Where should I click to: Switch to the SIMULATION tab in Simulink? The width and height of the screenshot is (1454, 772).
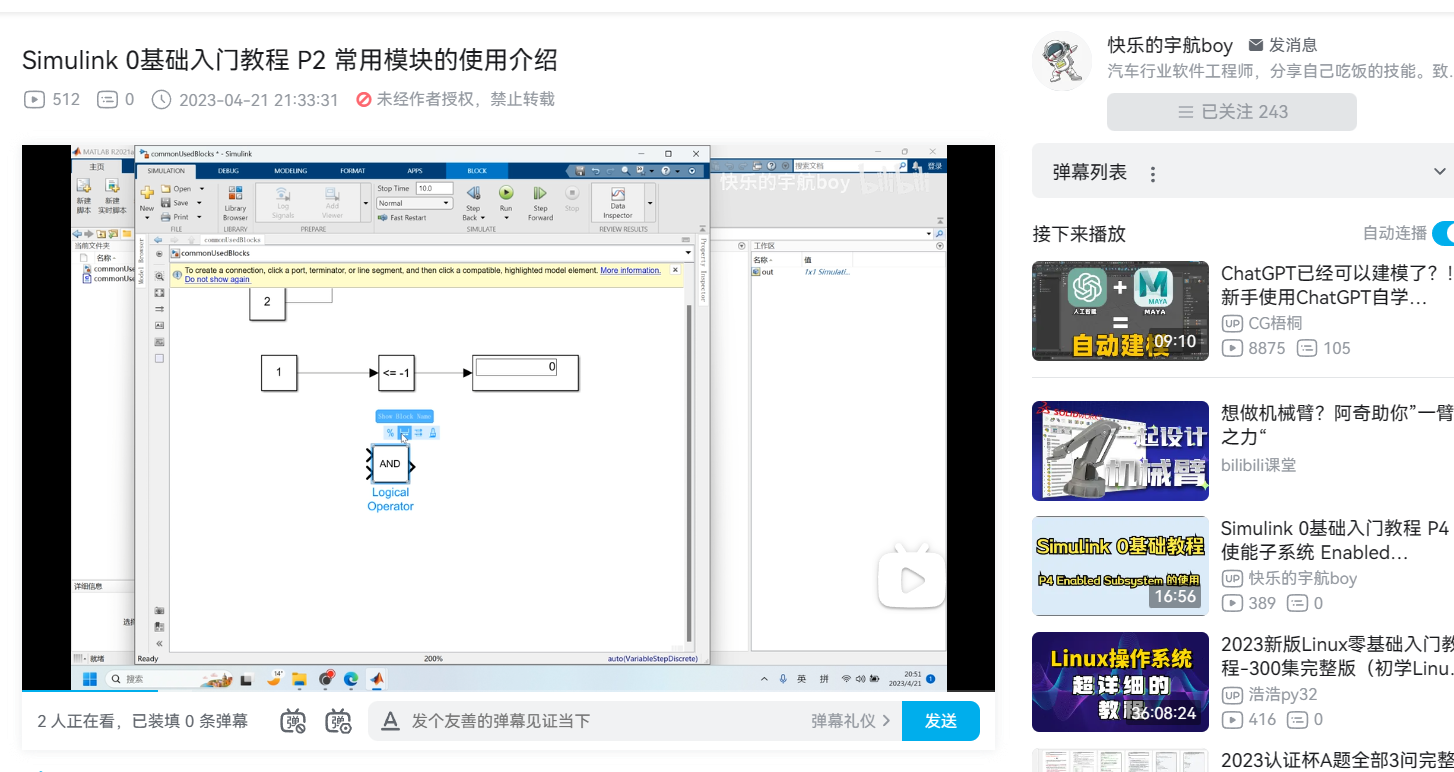[x=168, y=171]
